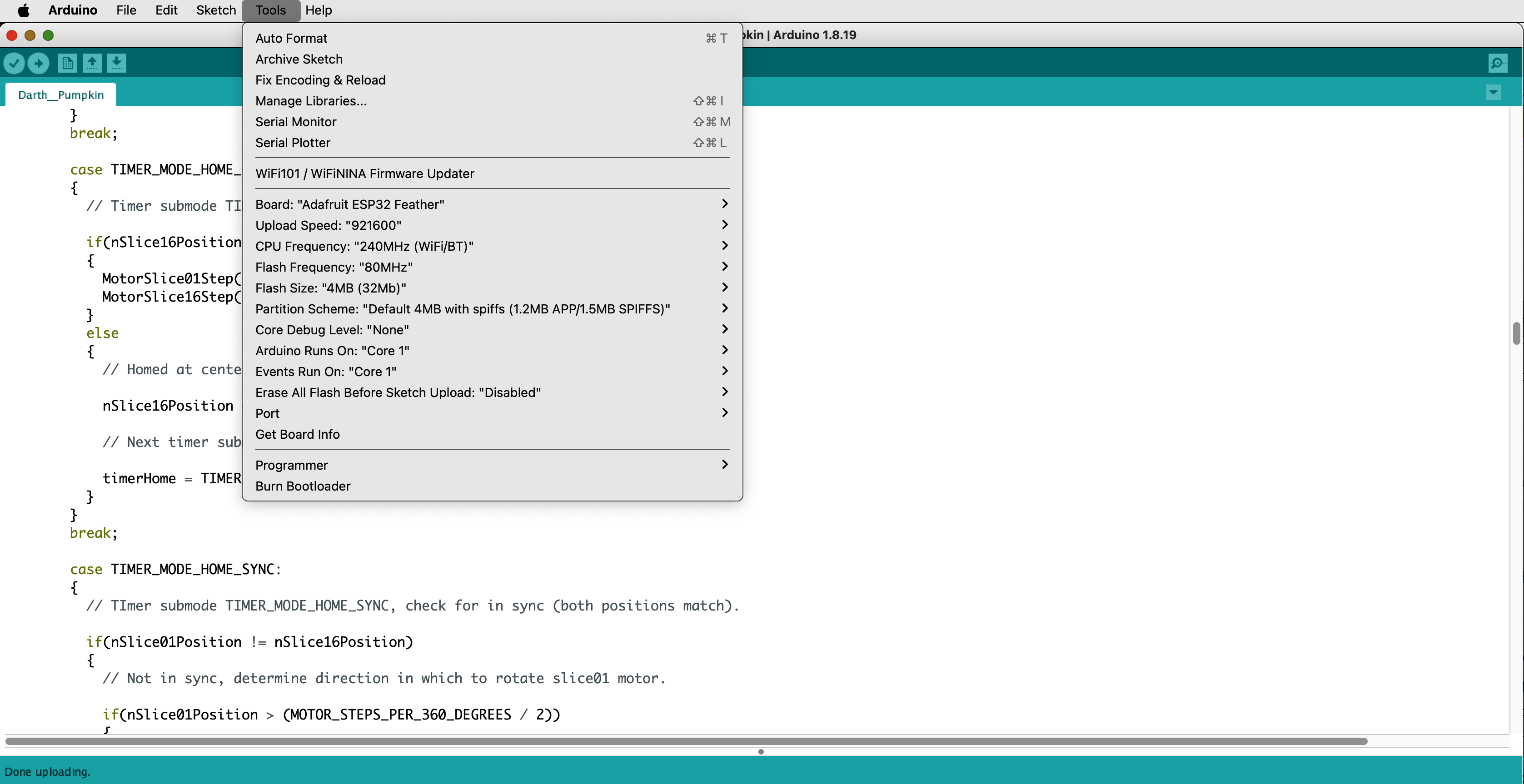Screen dimensions: 1524x784
Task: Choose Auto Format from Tools menu
Action: (492, 38)
